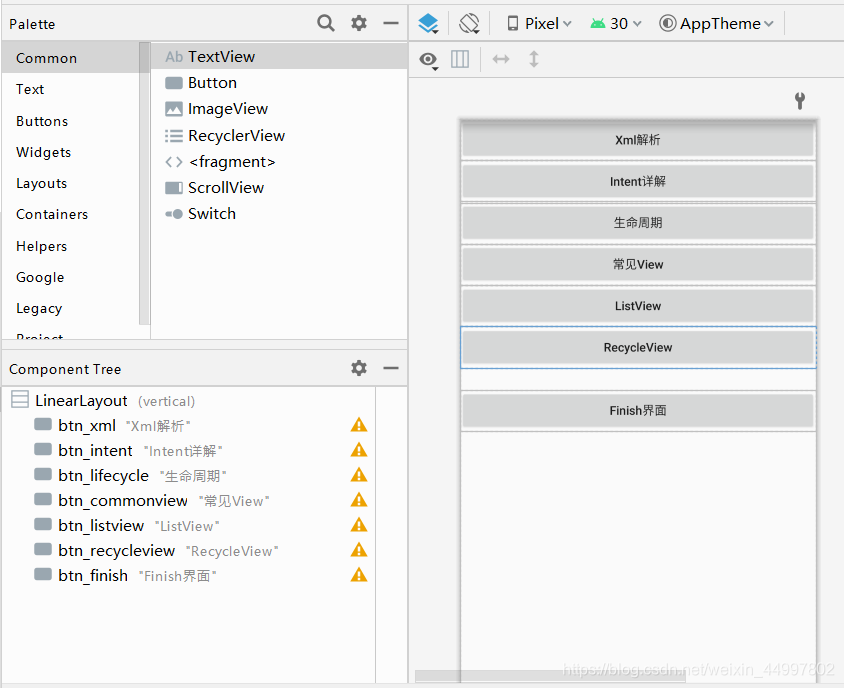Viewport: 844px width, 688px height.
Task: Click warning icon for btn_listview
Action: pos(358,525)
